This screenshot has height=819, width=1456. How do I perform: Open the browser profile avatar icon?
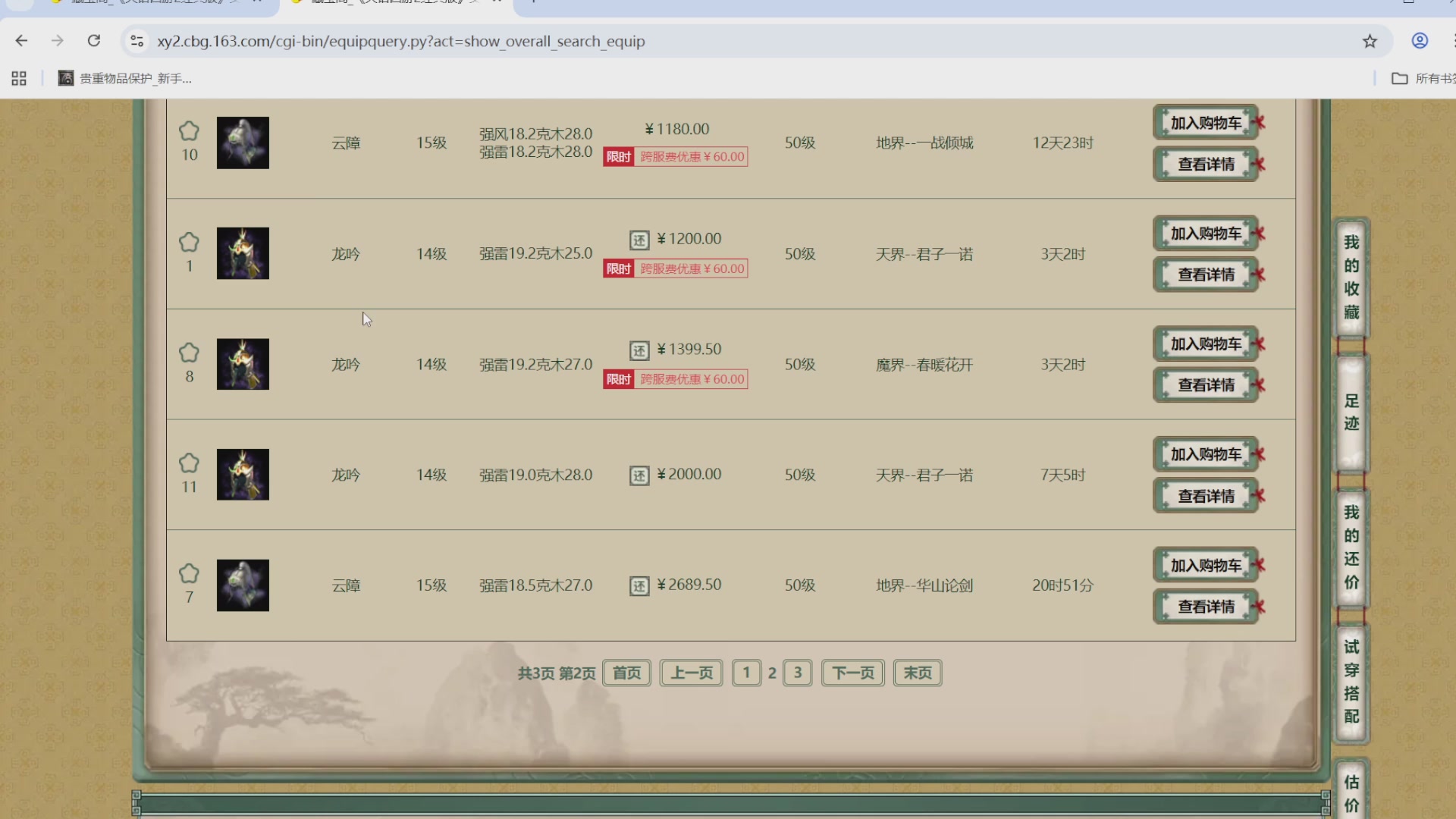coord(1420,41)
